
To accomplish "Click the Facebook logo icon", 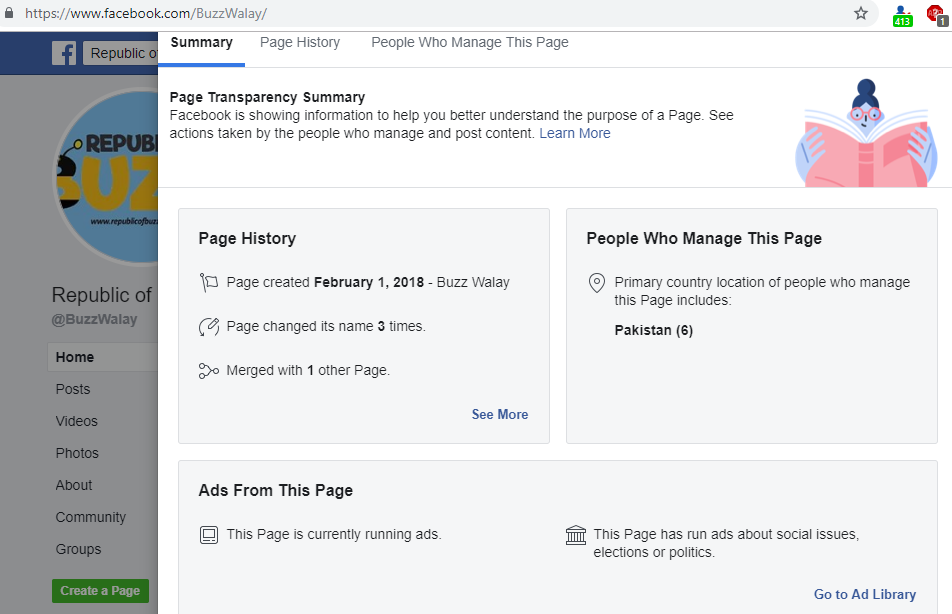I will pyautogui.click(x=64, y=53).
